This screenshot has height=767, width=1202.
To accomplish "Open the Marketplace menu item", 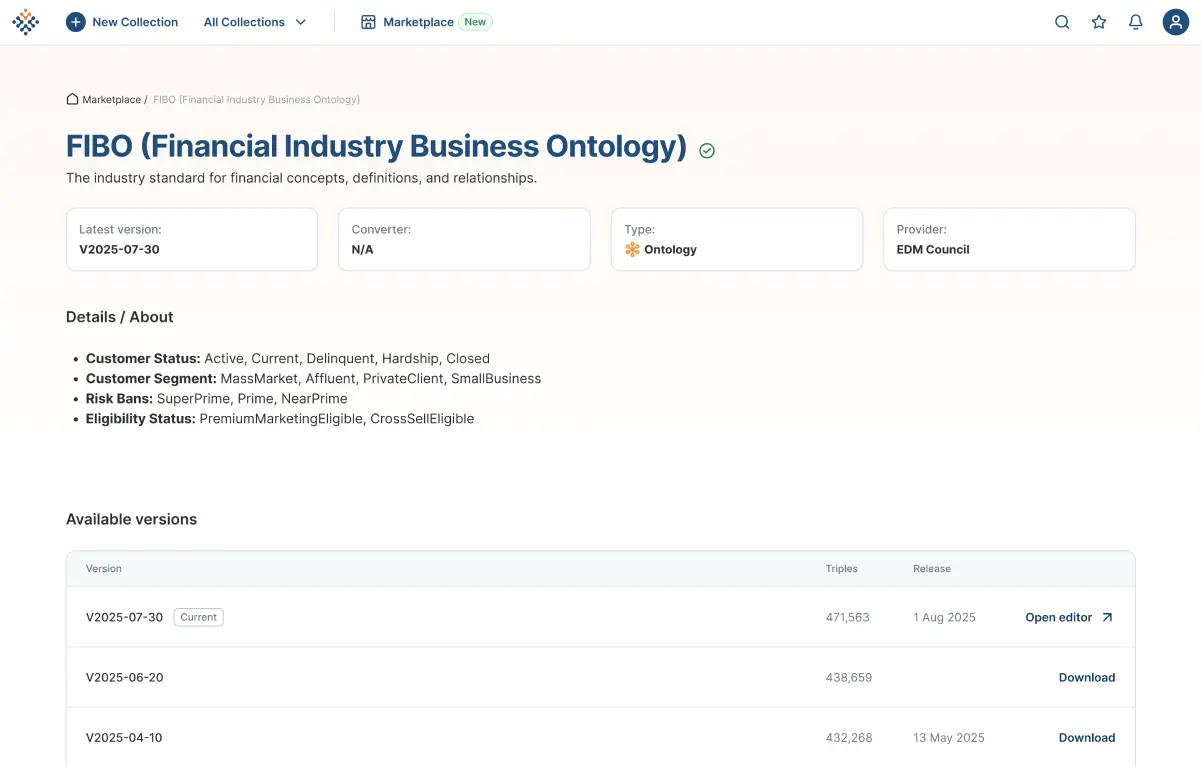I will pyautogui.click(x=418, y=22).
